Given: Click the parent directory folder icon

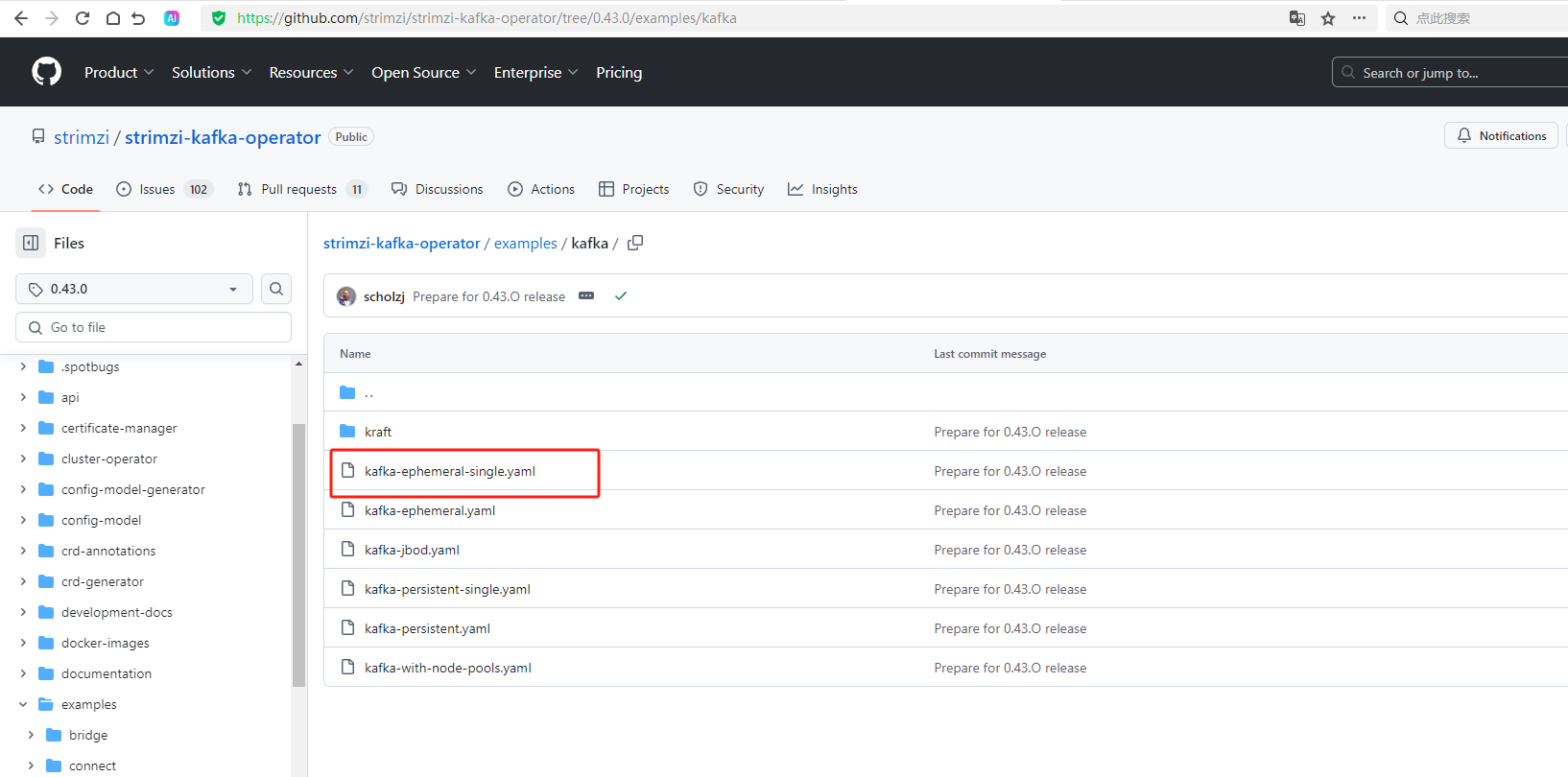Looking at the screenshot, I should tap(347, 392).
